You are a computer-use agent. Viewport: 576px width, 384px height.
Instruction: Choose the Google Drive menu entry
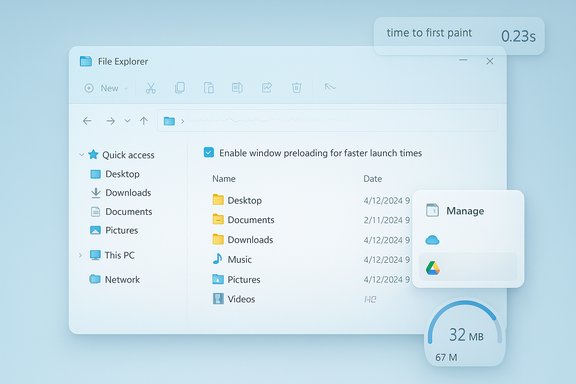[468, 268]
